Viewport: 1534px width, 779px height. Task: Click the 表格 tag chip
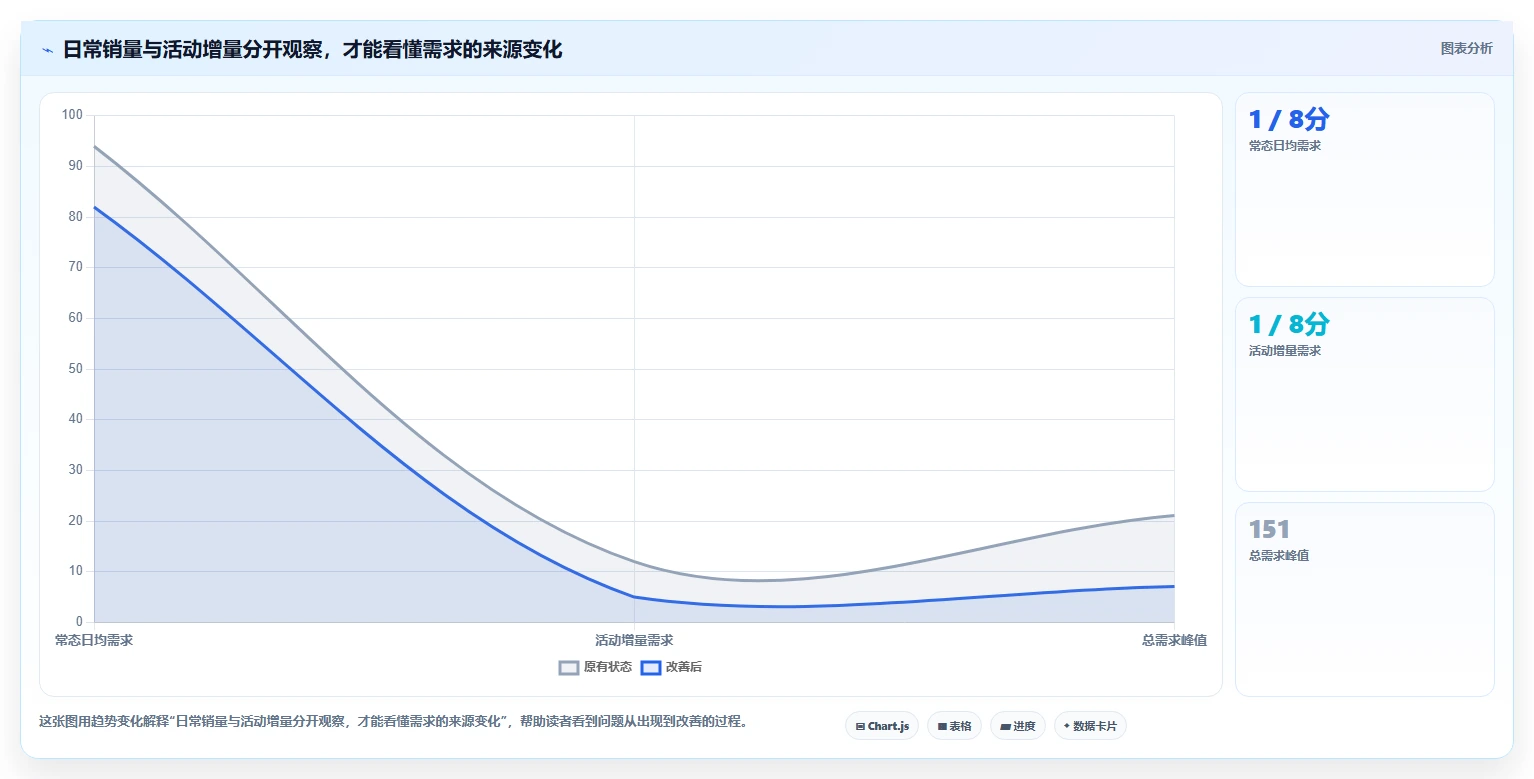click(x=954, y=726)
